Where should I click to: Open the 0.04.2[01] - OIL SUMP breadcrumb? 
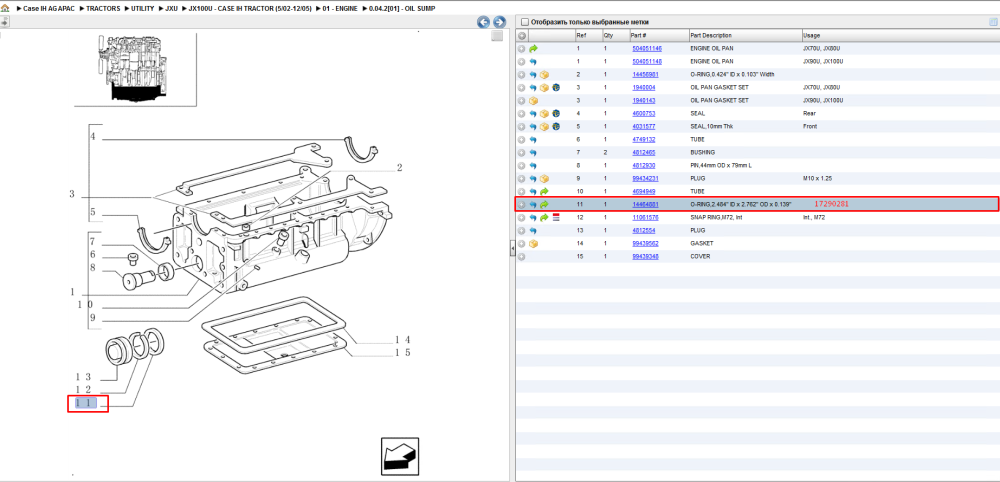click(x=402, y=10)
